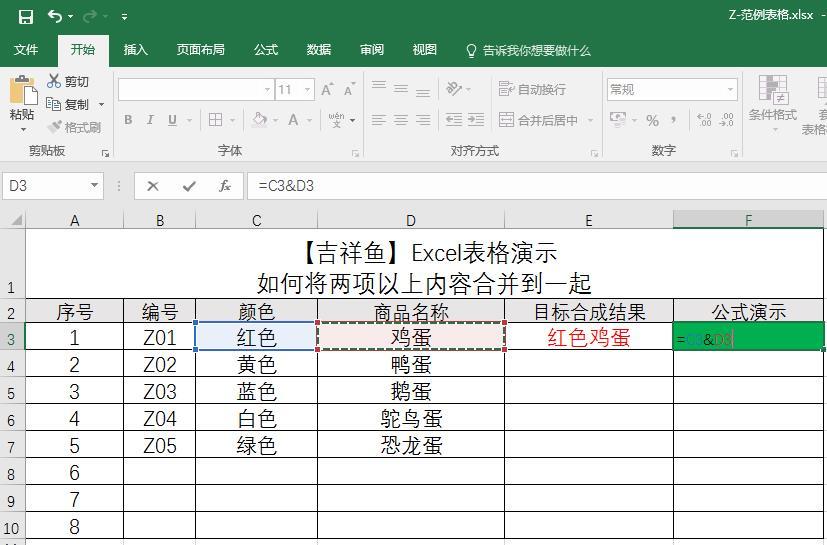The image size is (827, 545).
Task: Open the quick access toolbar customize arrow
Action: tap(124, 17)
